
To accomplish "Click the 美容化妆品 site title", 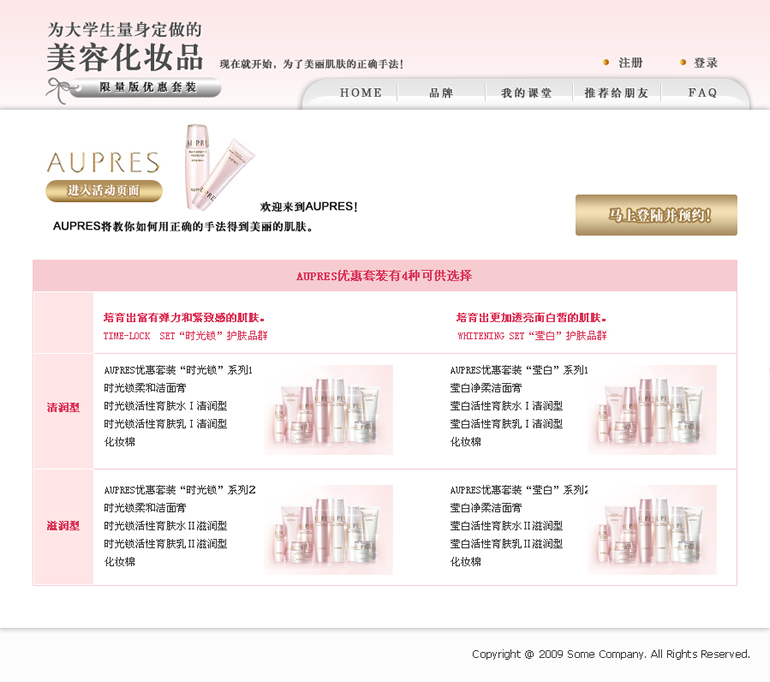I will click(x=125, y=57).
